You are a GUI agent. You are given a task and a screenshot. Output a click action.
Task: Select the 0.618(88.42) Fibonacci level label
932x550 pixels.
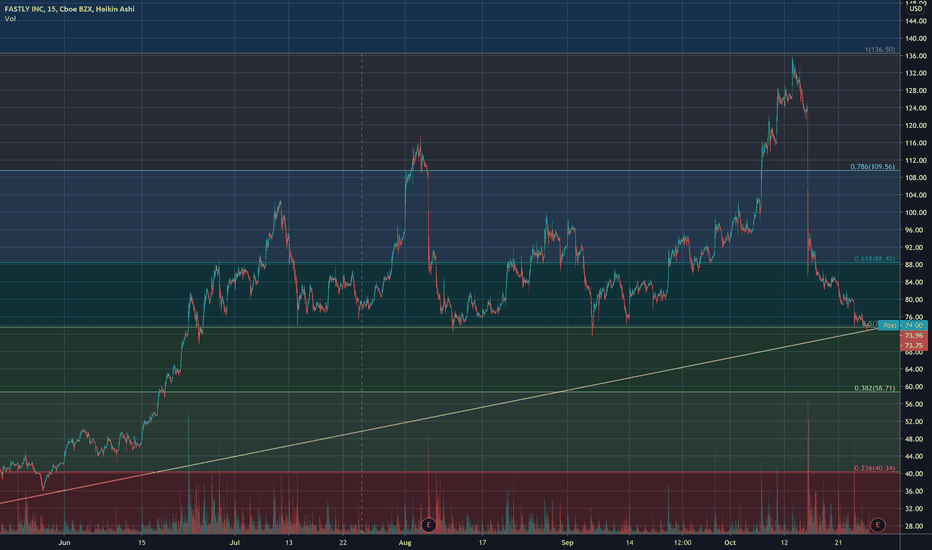(x=874, y=259)
